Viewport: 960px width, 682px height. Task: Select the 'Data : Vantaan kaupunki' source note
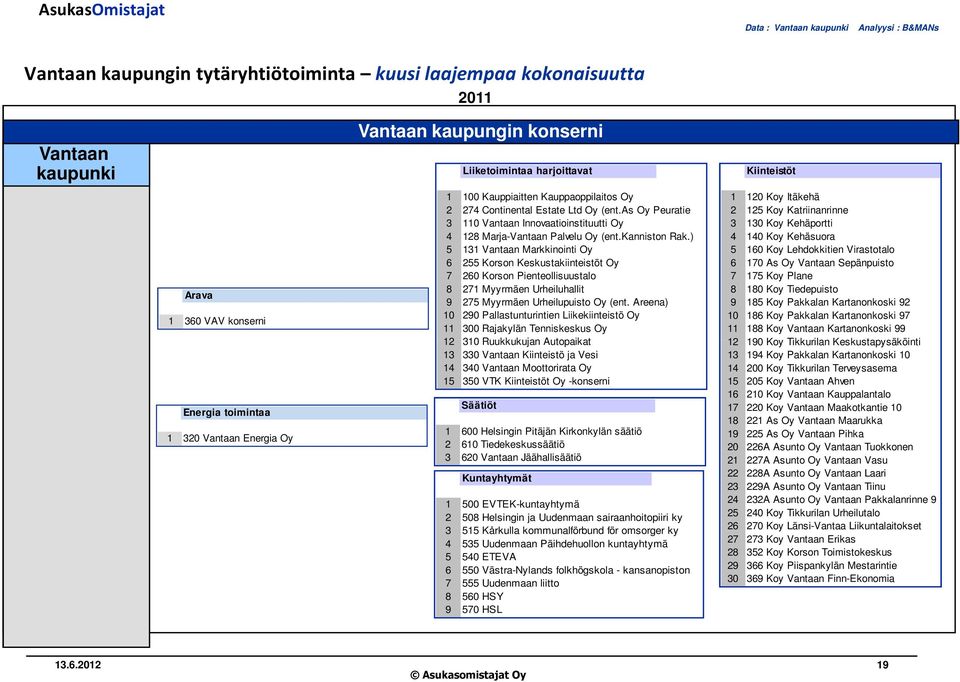pyautogui.click(x=797, y=28)
